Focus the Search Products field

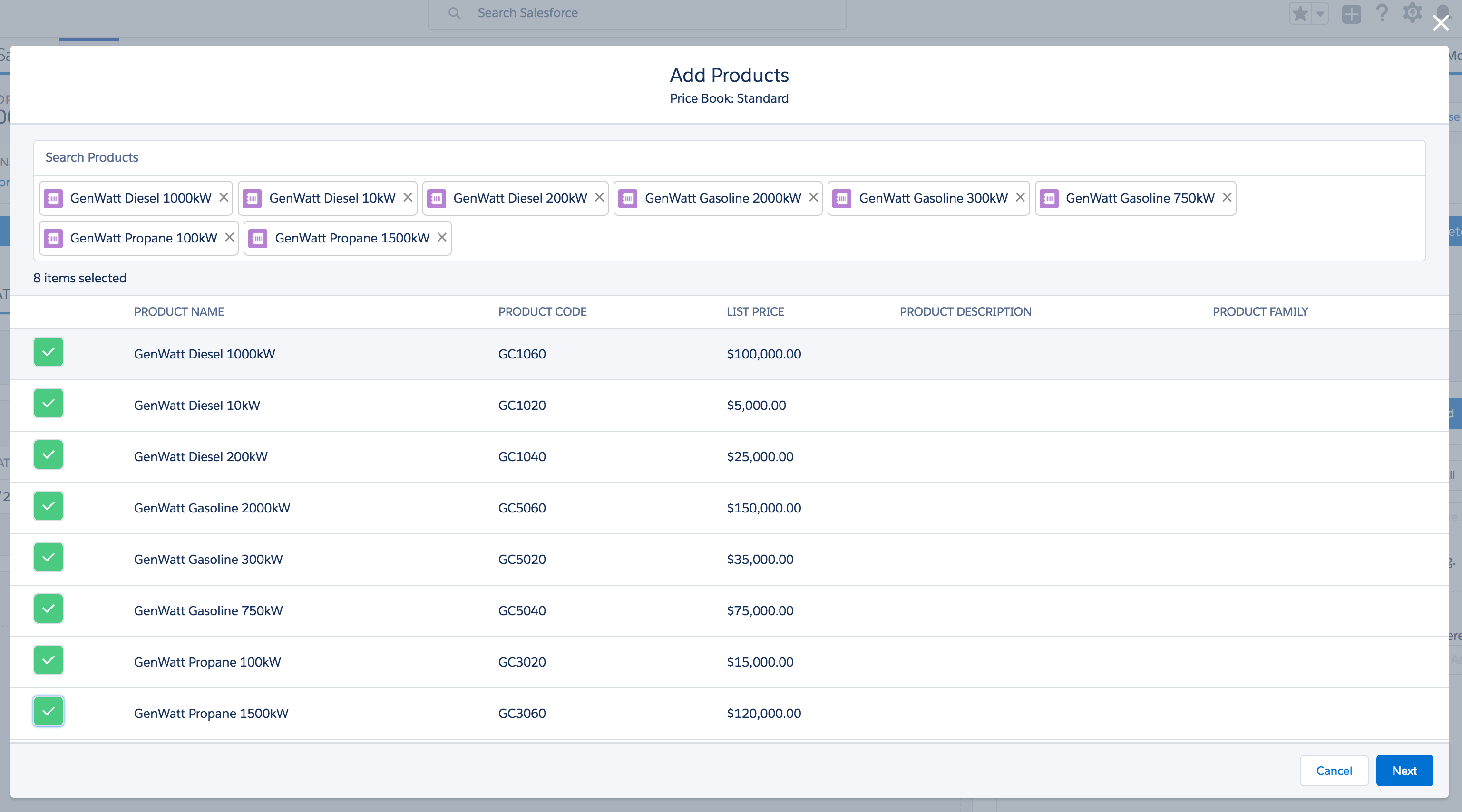coord(729,157)
